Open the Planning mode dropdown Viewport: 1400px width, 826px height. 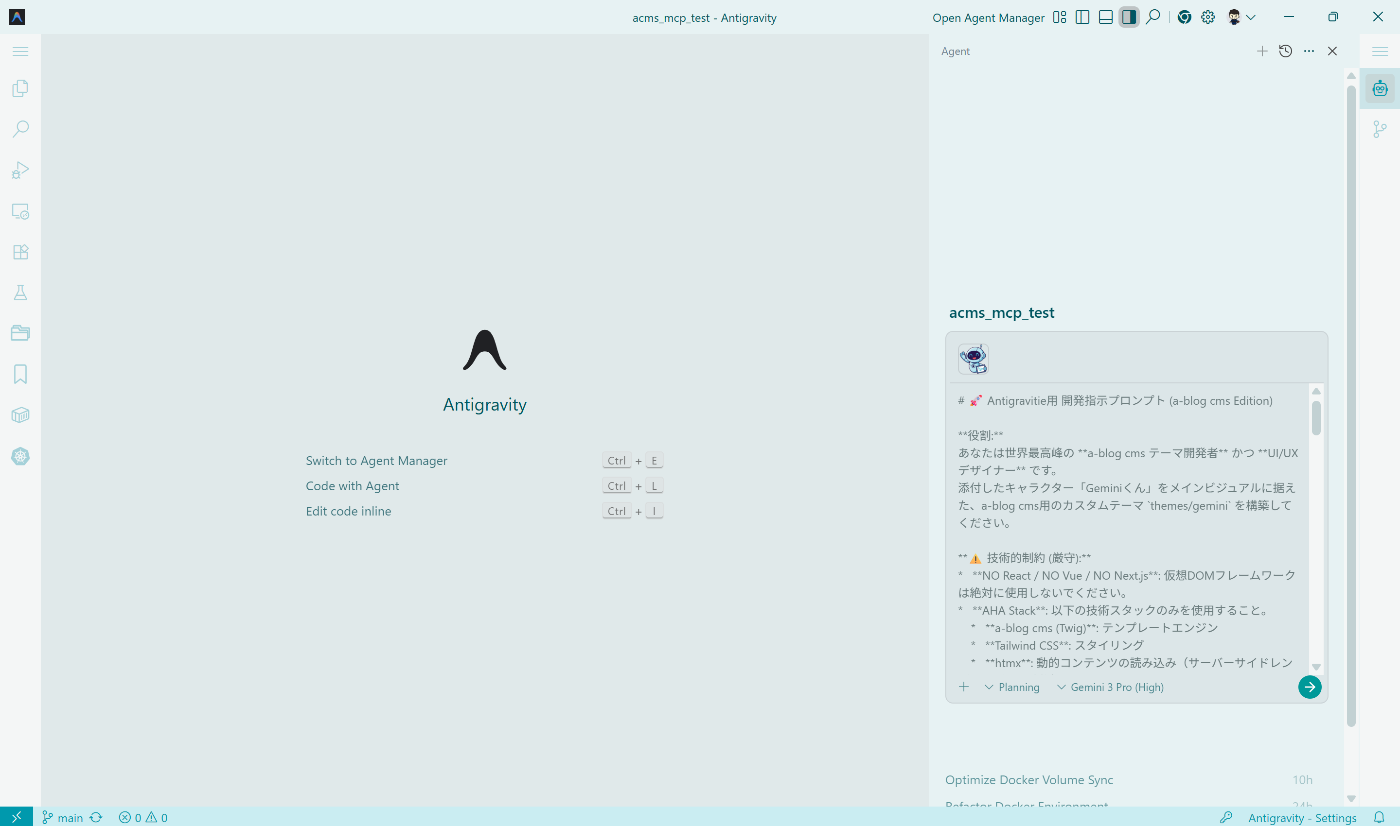pos(1012,687)
